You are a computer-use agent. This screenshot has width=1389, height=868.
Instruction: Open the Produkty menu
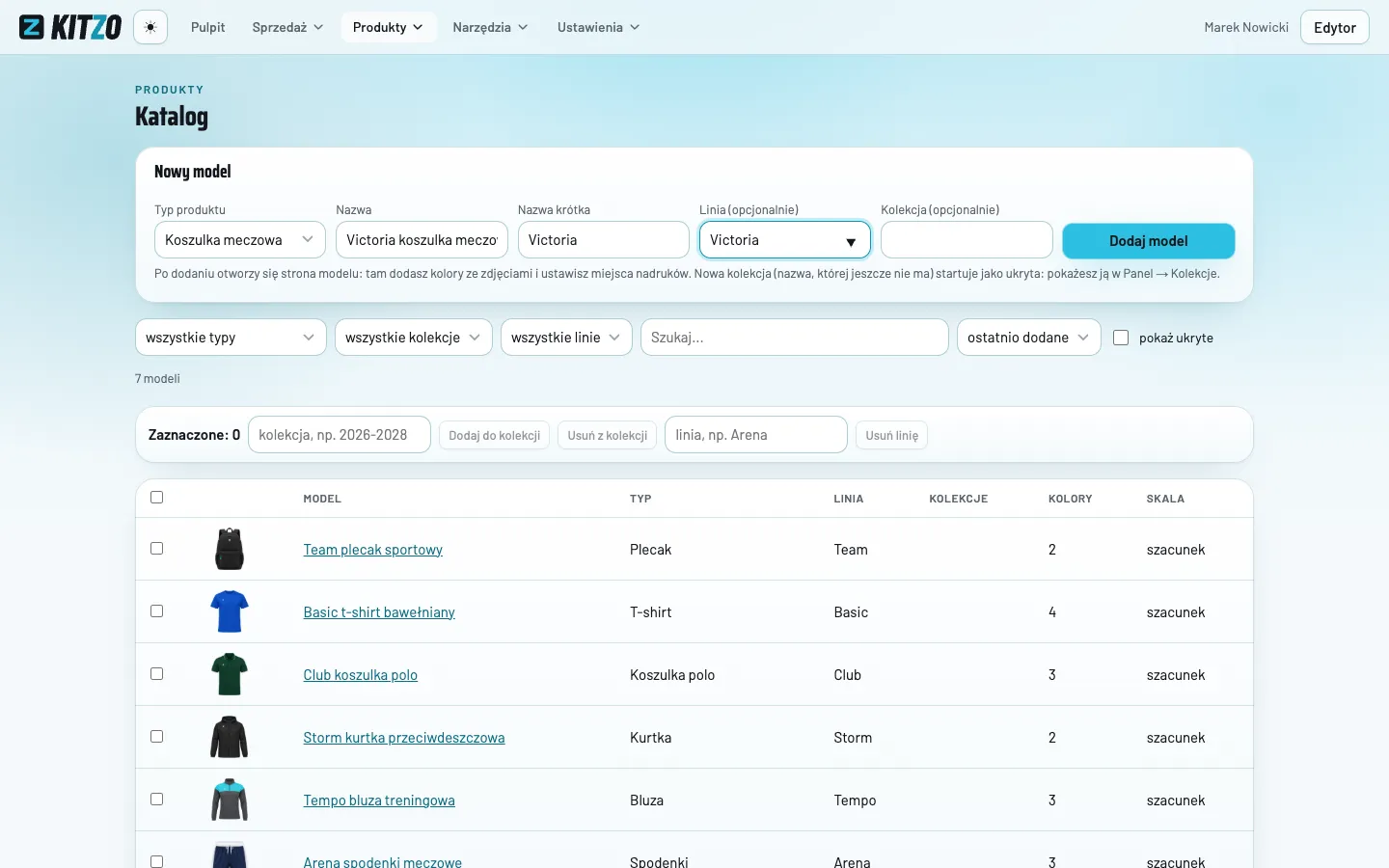coord(388,27)
